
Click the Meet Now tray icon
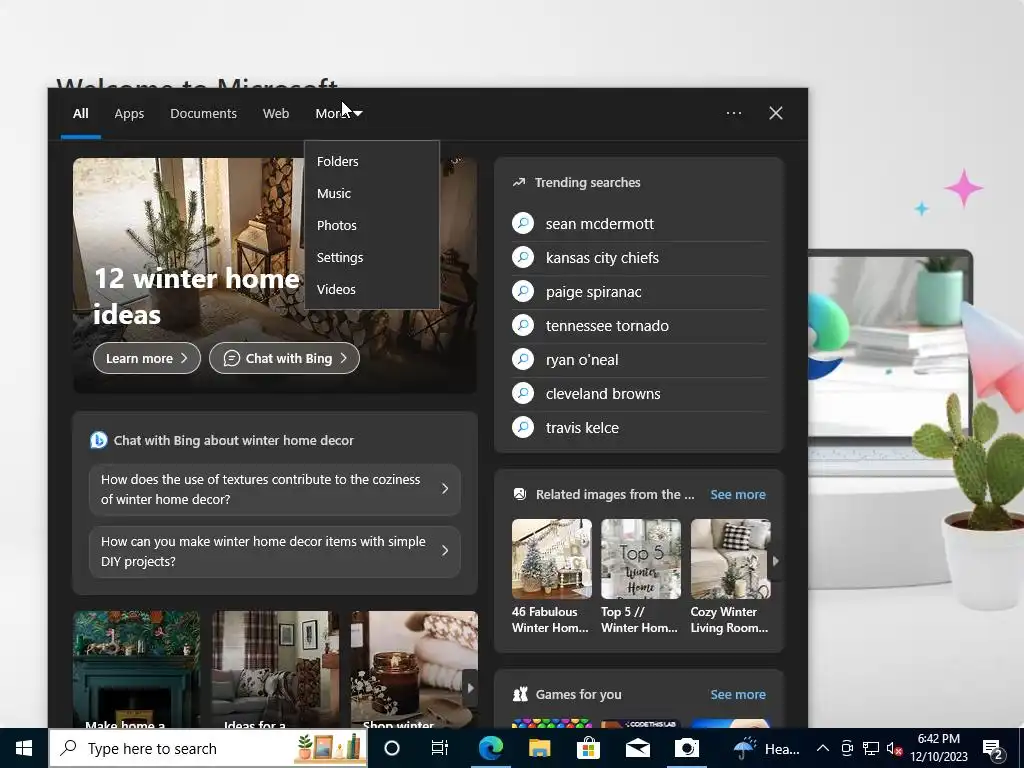(x=847, y=748)
